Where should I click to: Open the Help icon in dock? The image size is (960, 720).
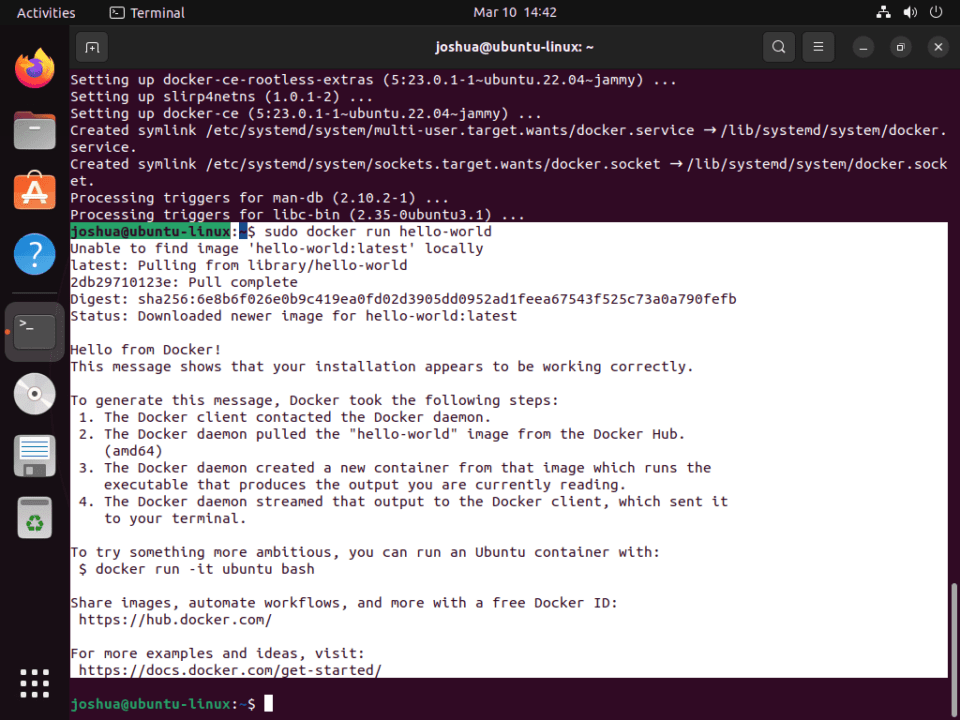pos(35,254)
